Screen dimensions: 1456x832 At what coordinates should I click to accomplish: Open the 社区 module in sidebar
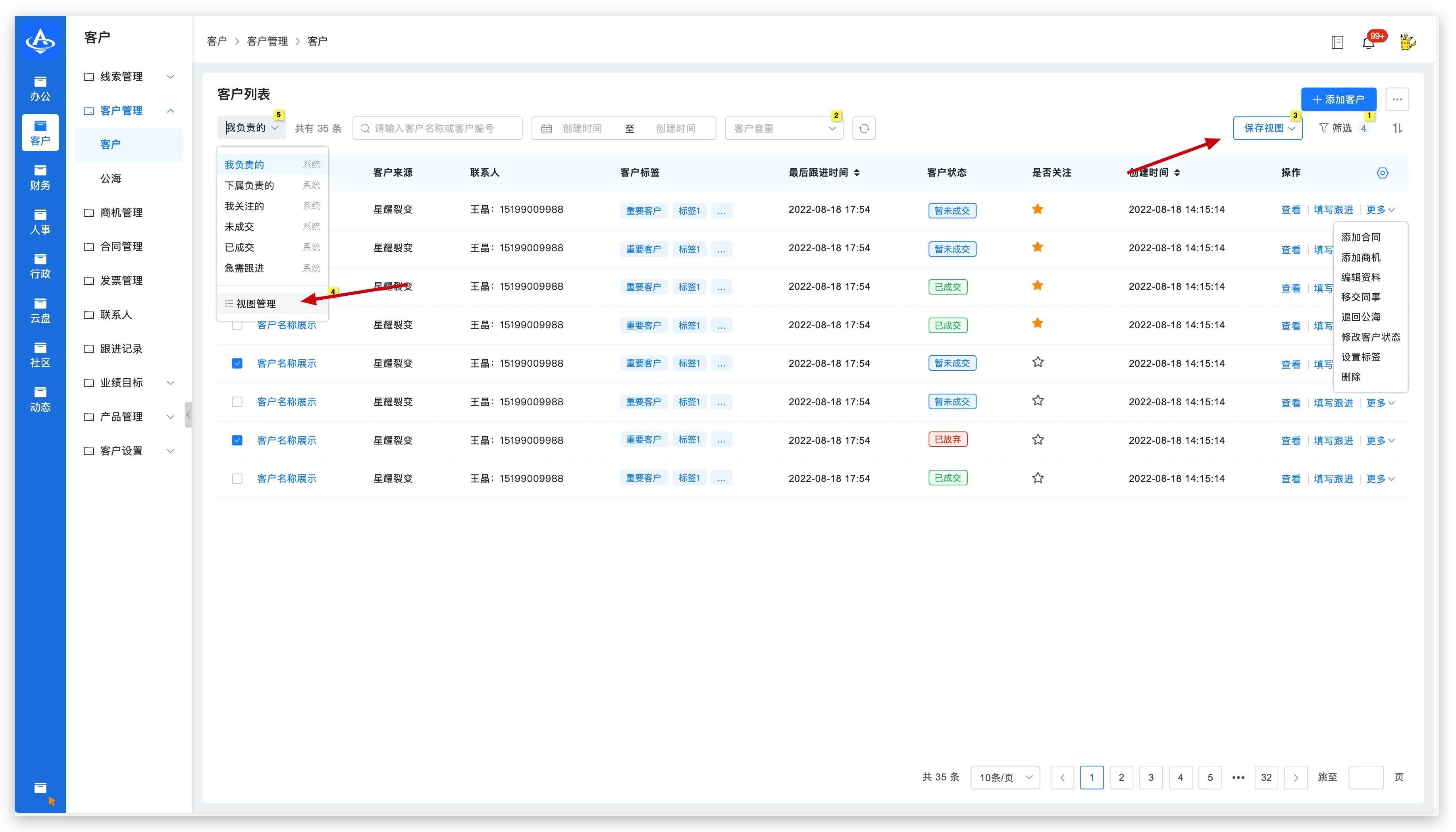point(40,355)
